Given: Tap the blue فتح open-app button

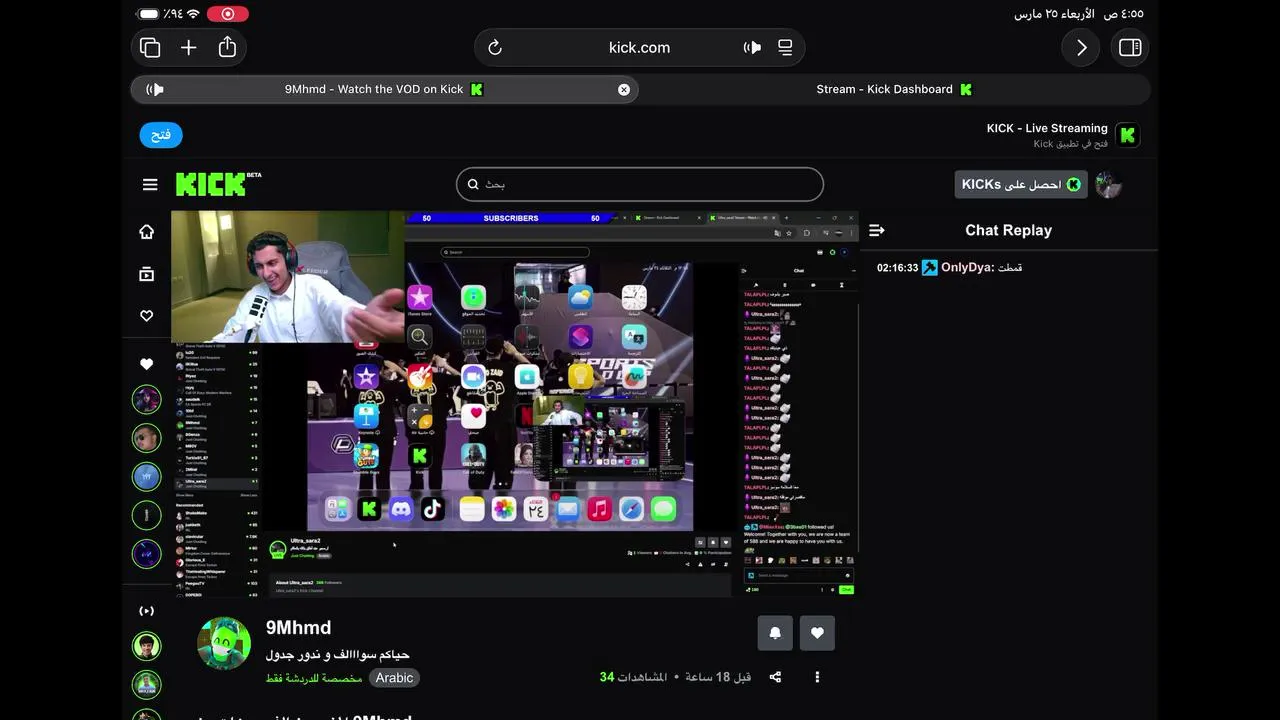Looking at the screenshot, I should pyautogui.click(x=161, y=135).
